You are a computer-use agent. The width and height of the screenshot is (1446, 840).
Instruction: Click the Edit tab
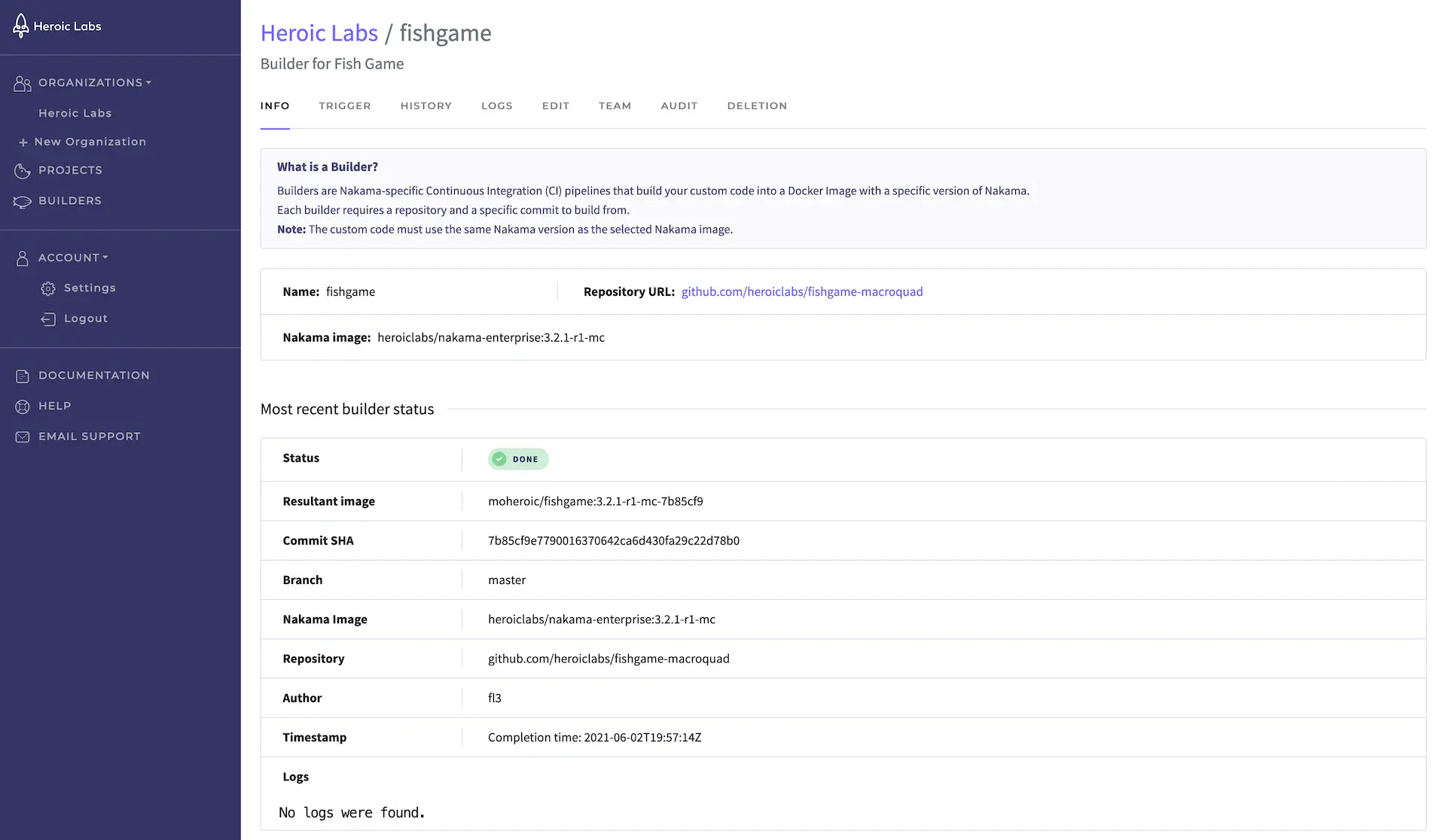point(556,105)
